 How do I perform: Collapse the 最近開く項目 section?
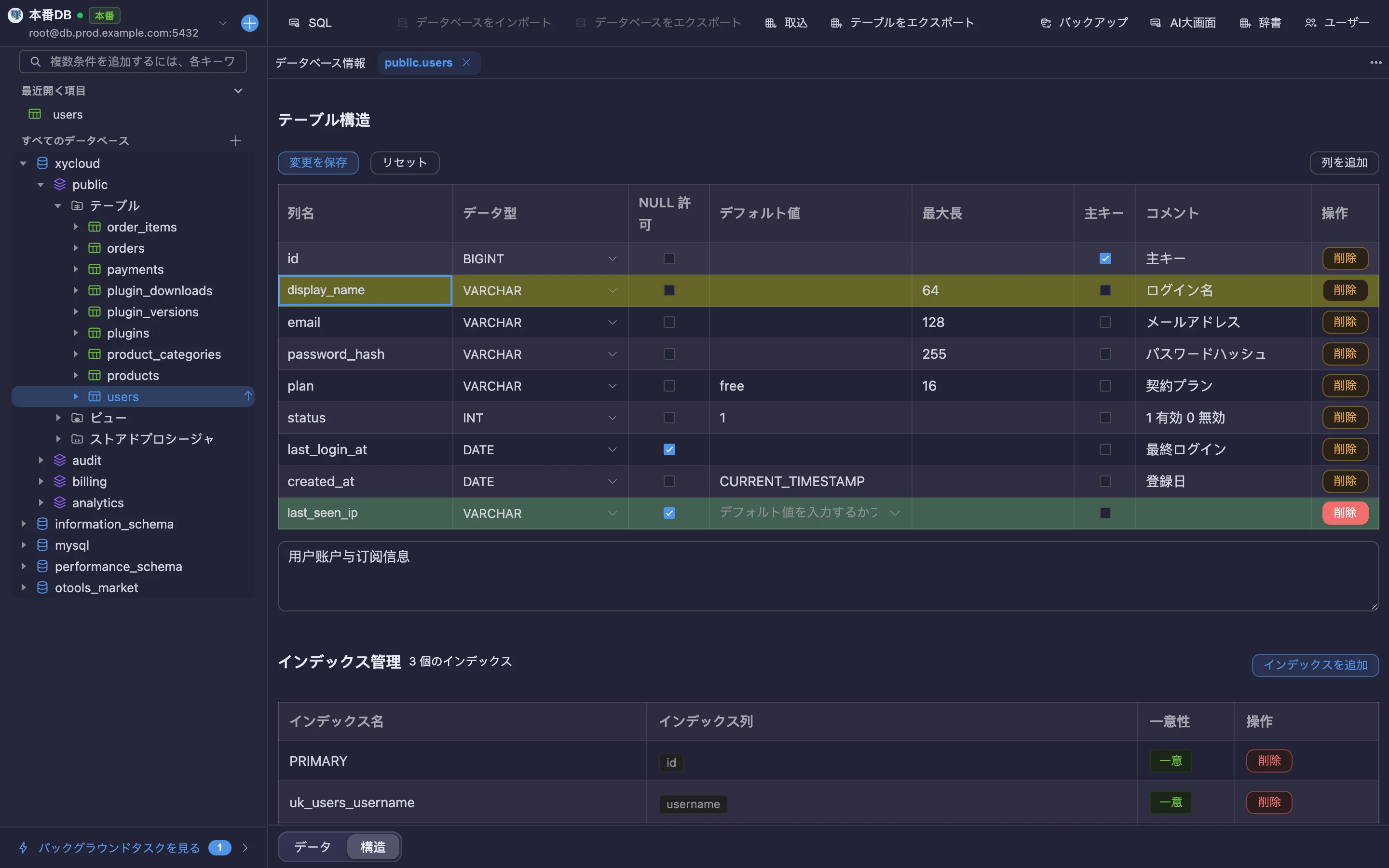tap(238, 91)
